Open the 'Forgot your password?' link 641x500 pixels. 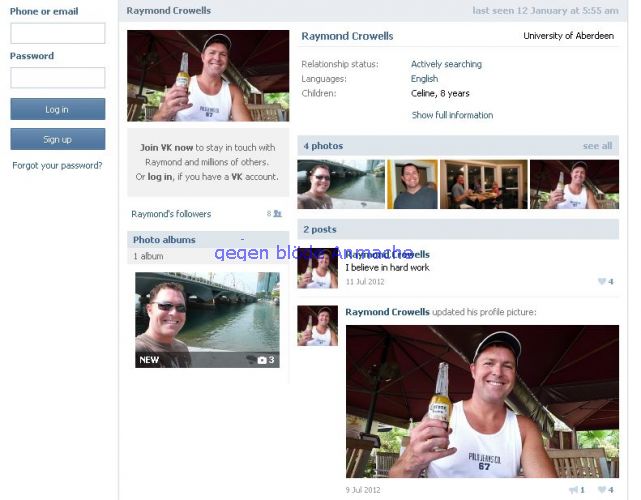pos(57,165)
